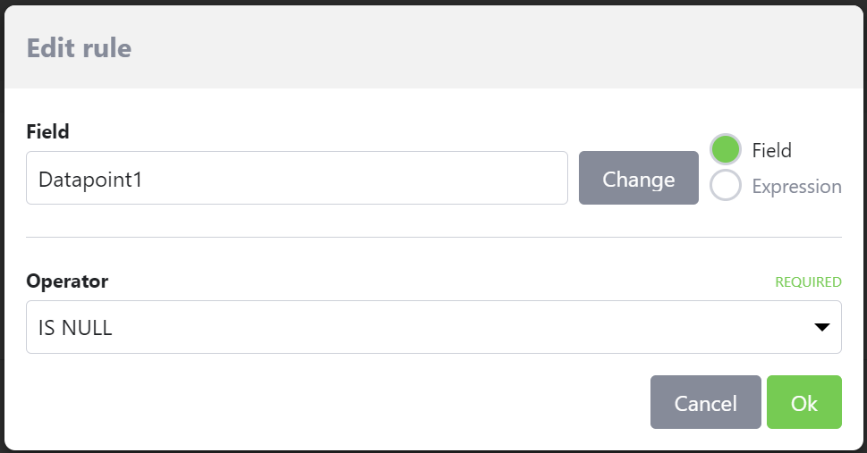Click the green filled radio circle
This screenshot has width=867, height=453.
point(725,150)
